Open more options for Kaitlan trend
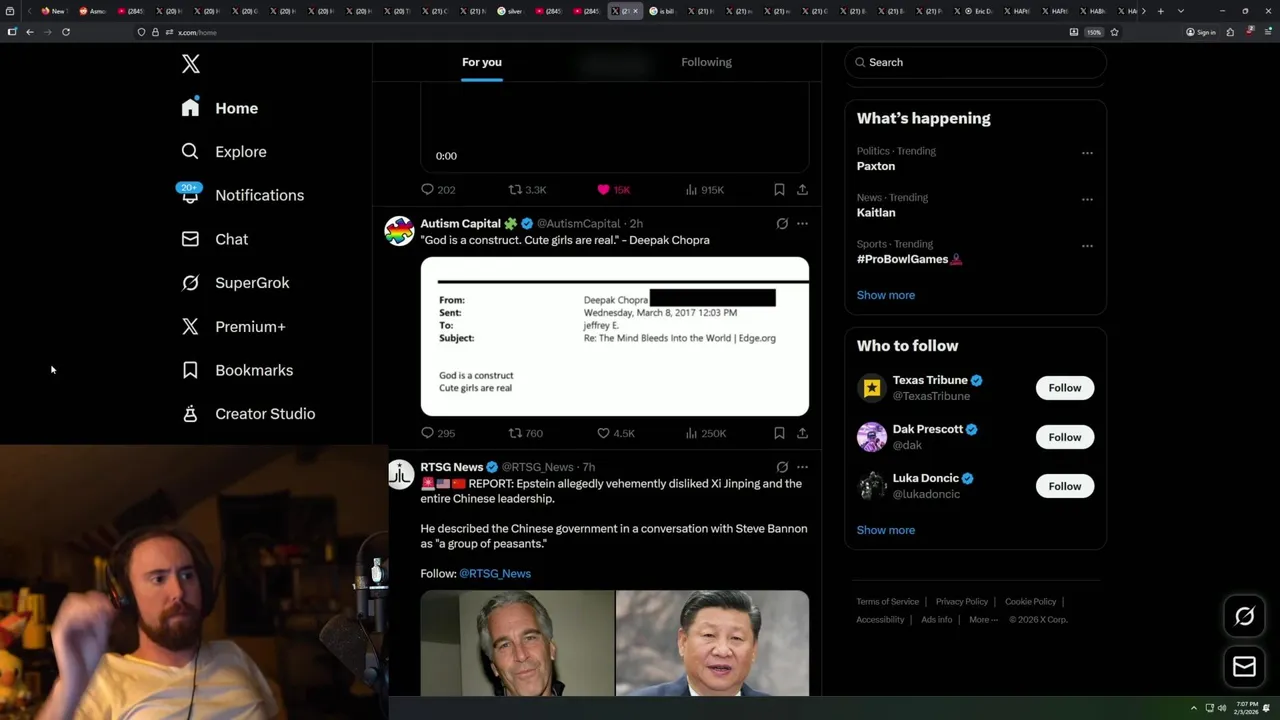 [1087, 199]
